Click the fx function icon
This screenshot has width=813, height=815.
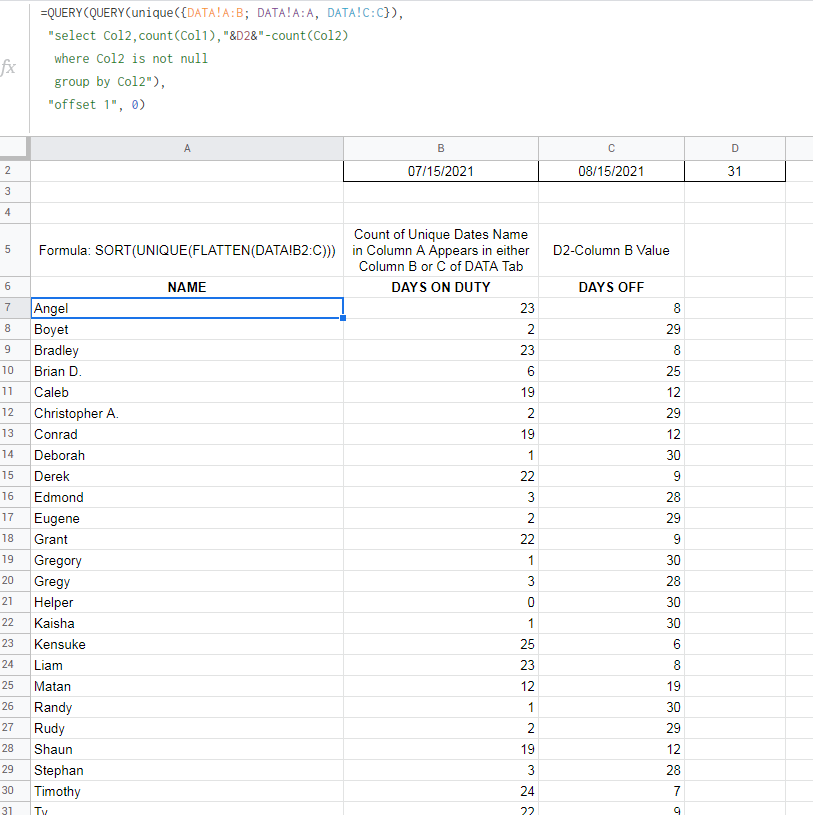point(9,68)
